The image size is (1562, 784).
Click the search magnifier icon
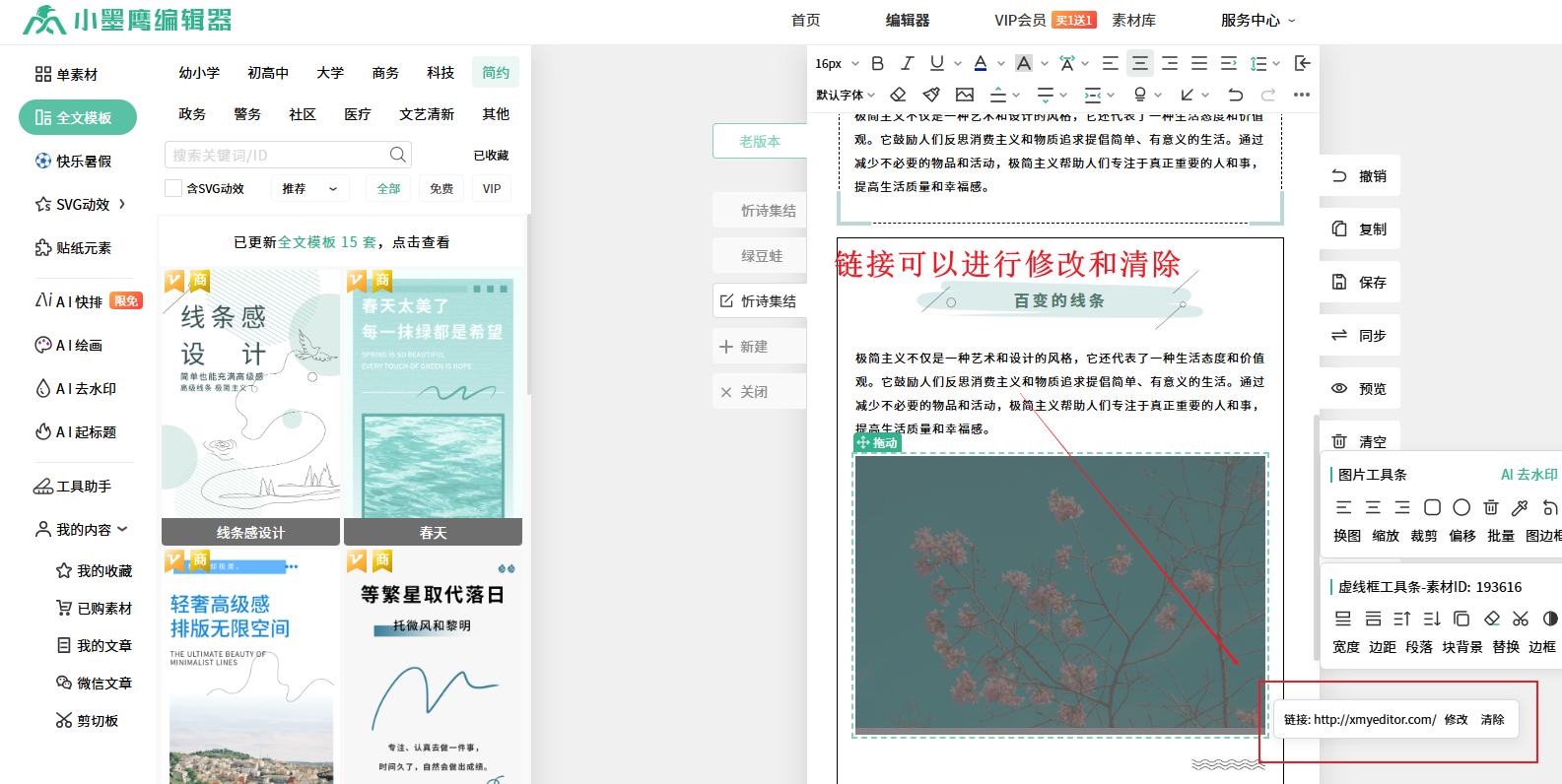tap(398, 155)
